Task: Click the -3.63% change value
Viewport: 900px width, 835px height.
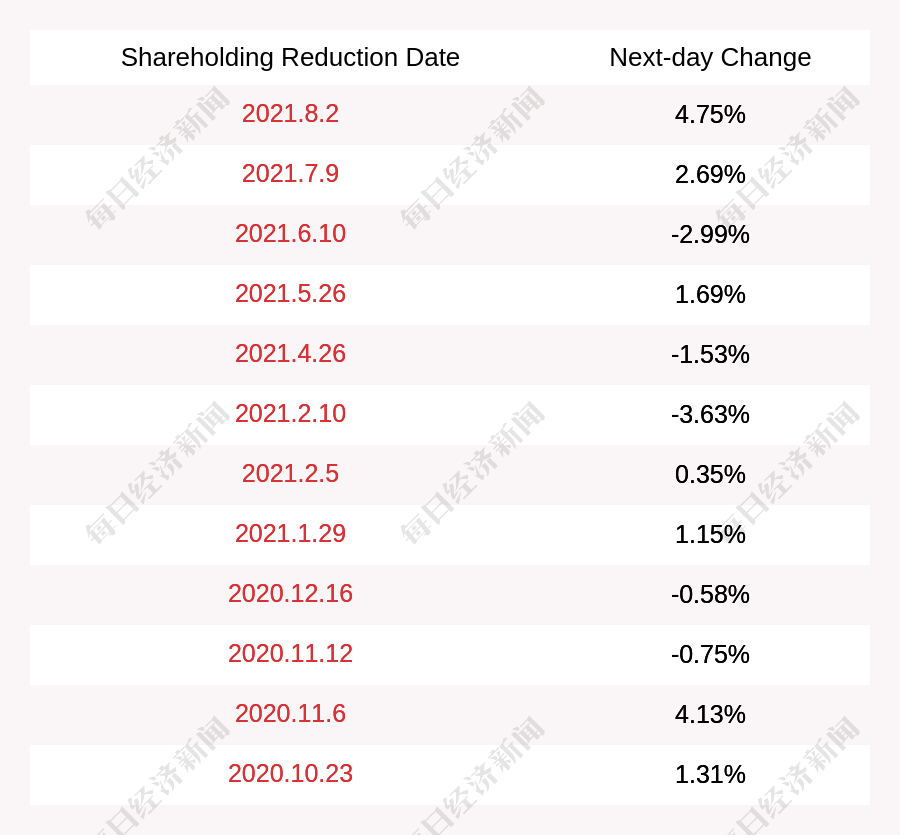Action: [x=710, y=415]
